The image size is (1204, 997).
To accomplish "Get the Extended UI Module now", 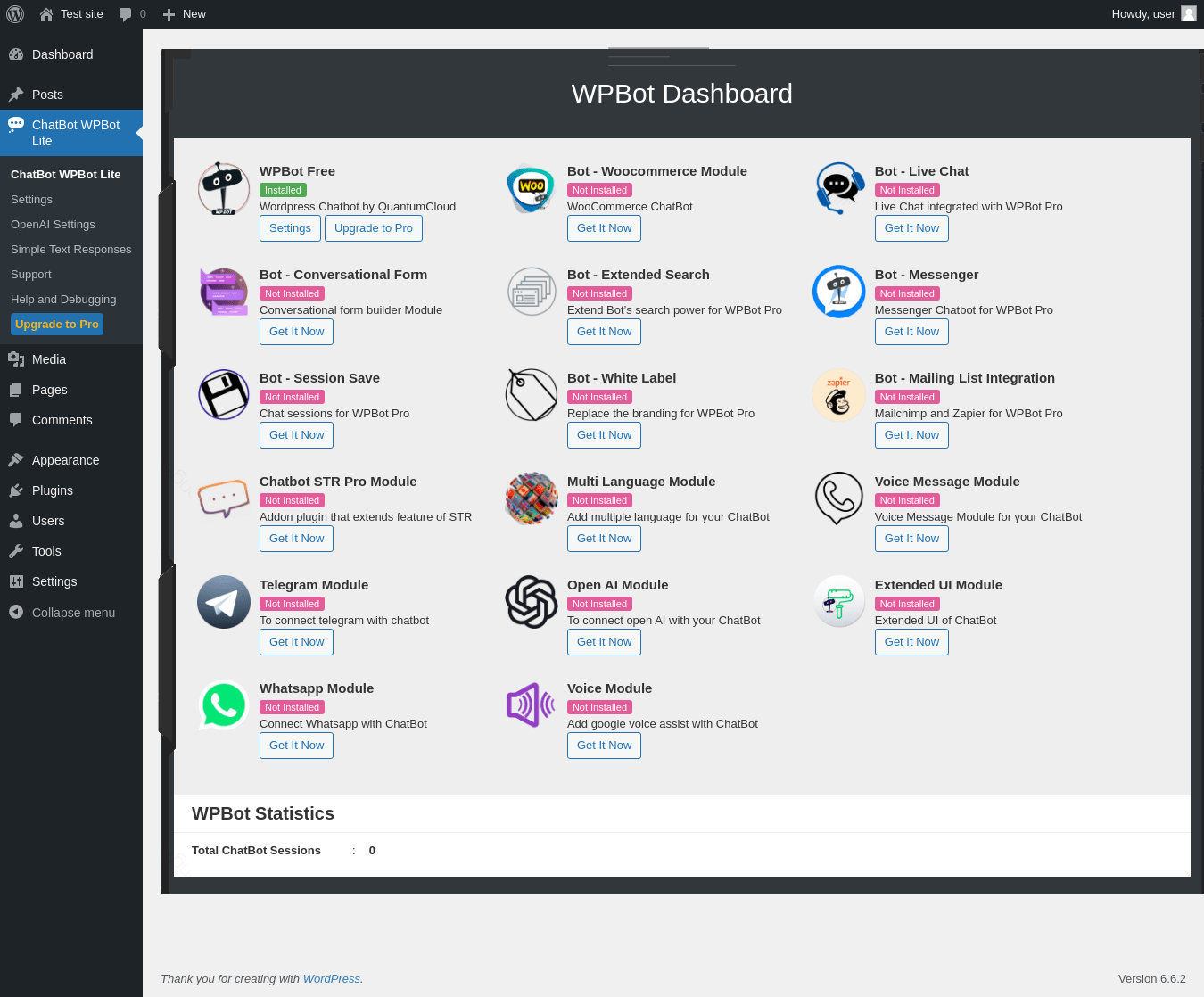I will pyautogui.click(x=911, y=642).
